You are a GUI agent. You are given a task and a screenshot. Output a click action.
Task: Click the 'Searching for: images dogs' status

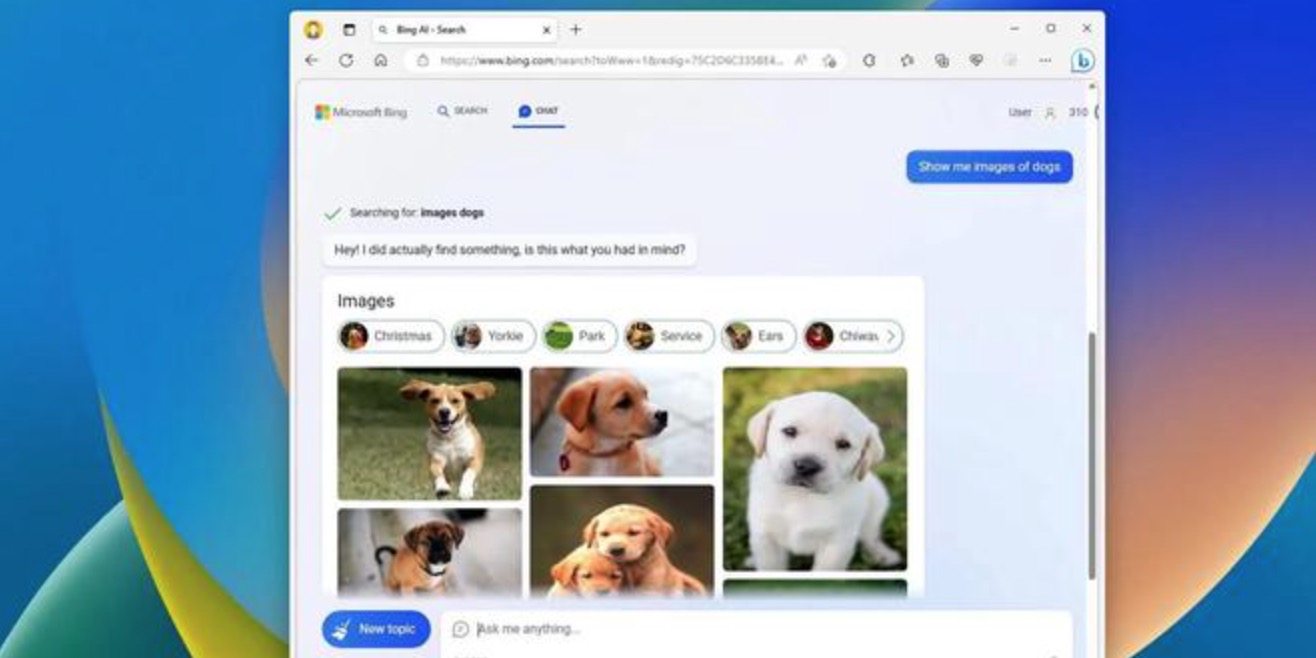[x=416, y=213]
